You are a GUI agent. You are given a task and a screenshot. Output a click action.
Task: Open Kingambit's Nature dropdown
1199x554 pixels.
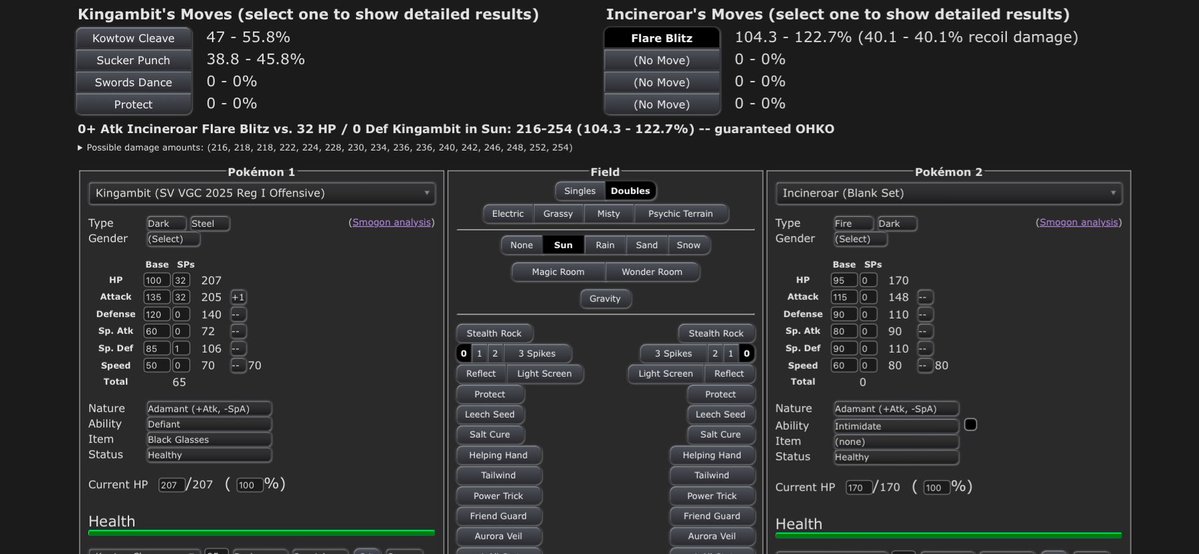tap(209, 409)
